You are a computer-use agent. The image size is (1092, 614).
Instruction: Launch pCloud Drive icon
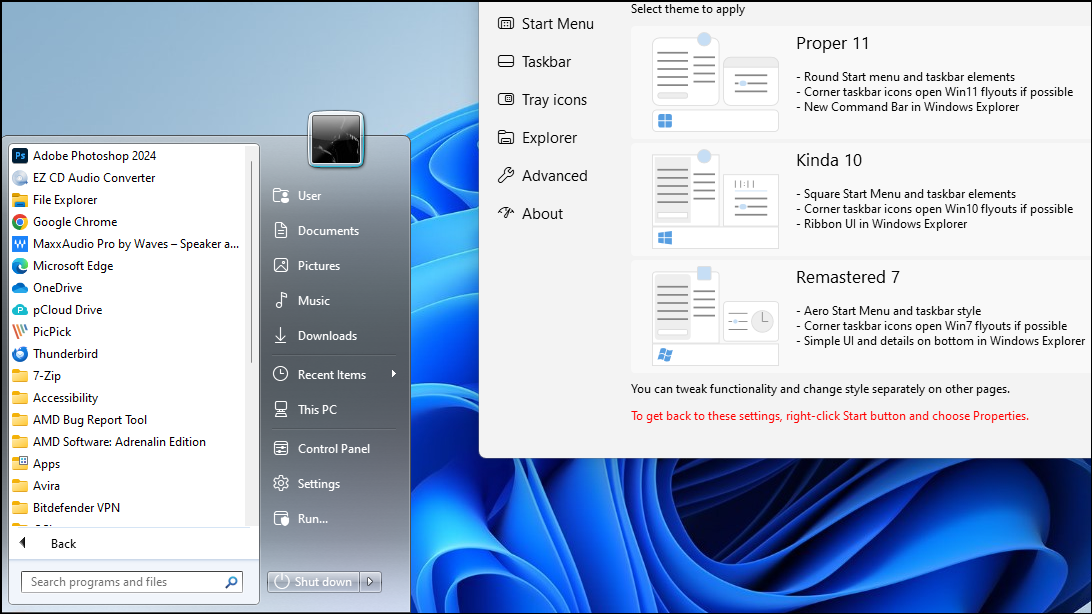coord(20,310)
